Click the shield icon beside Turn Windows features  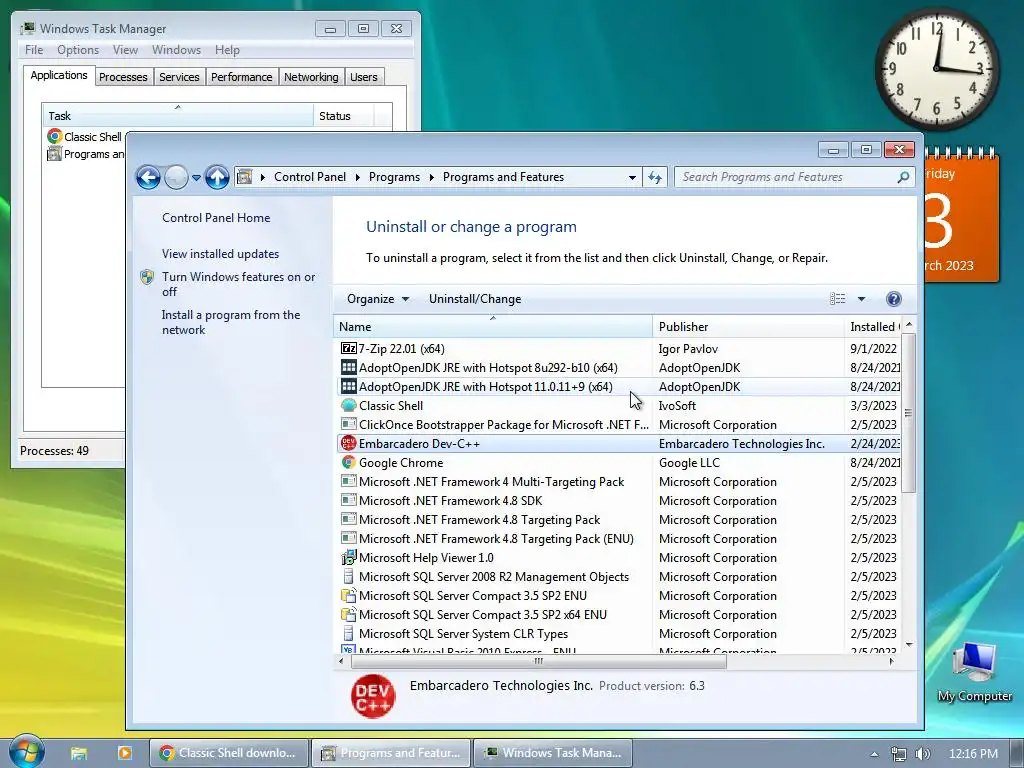pyautogui.click(x=147, y=277)
